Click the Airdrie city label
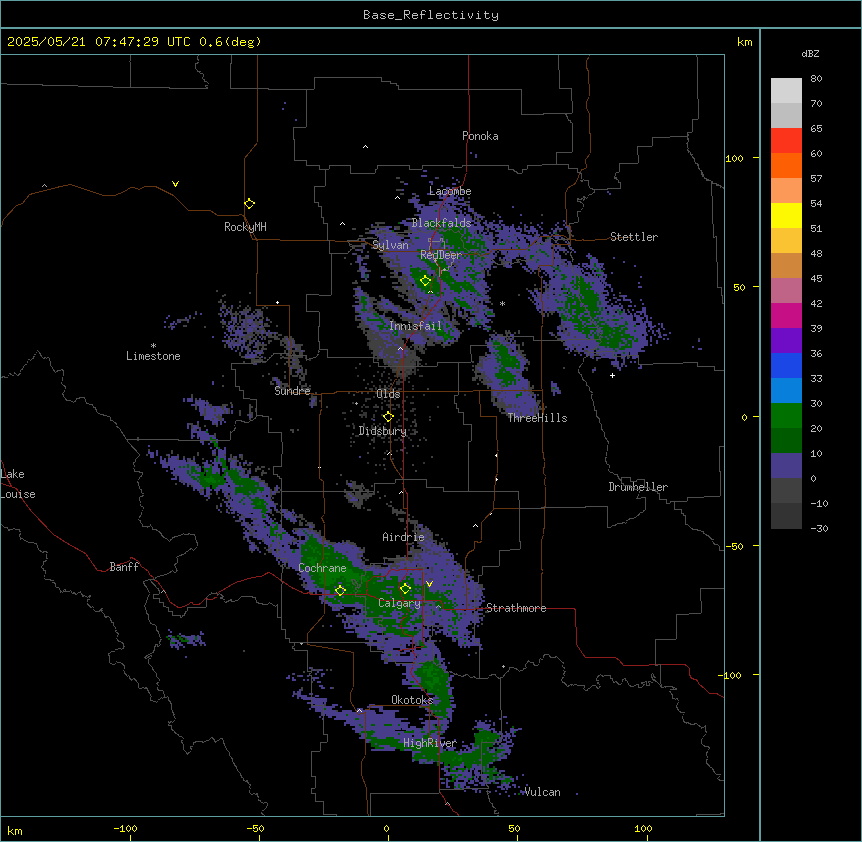862x842 pixels. click(404, 537)
